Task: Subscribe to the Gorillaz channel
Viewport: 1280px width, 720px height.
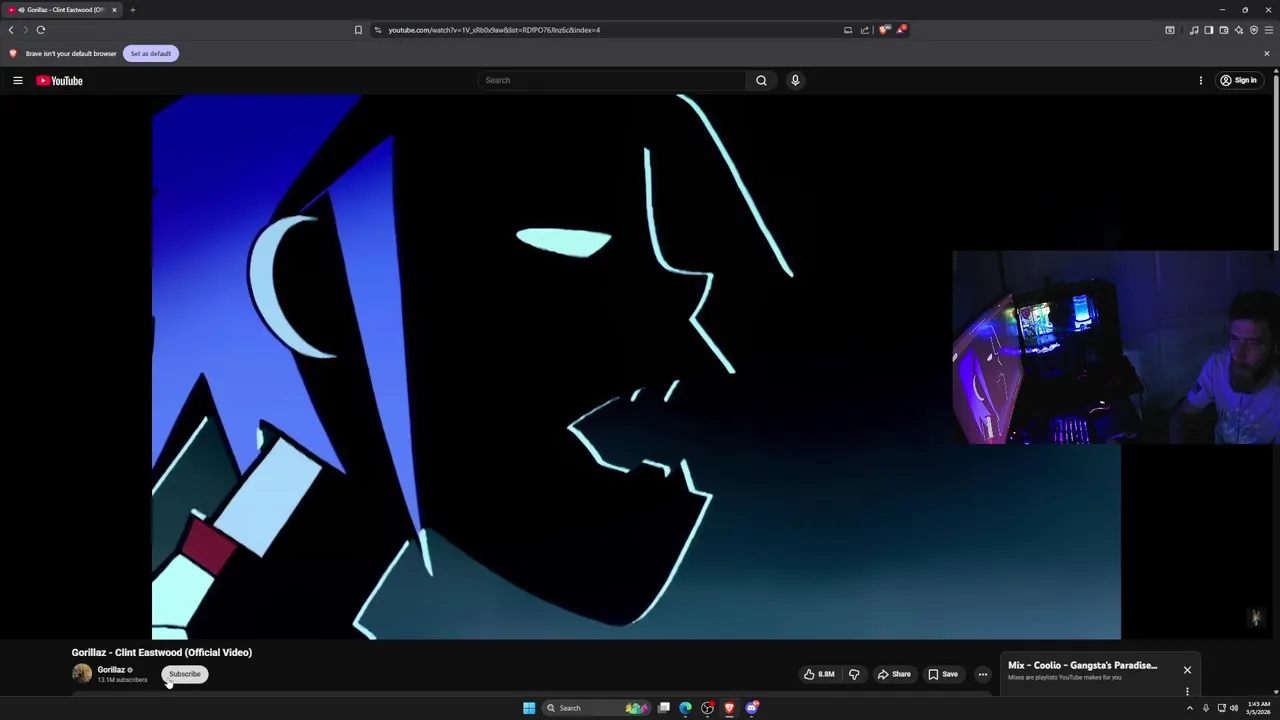Action: pyautogui.click(x=184, y=674)
